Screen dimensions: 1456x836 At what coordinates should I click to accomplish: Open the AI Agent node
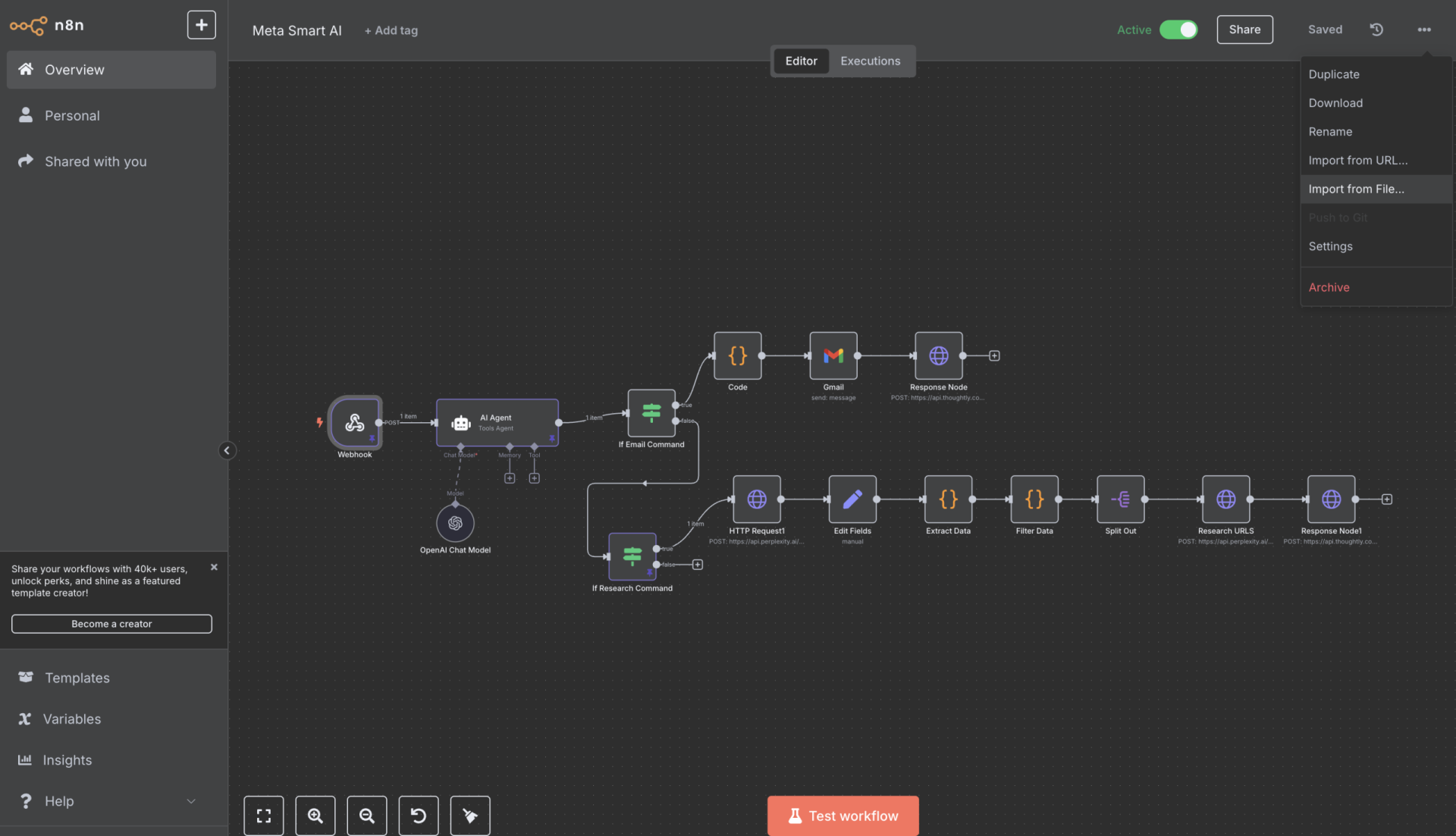pos(497,423)
